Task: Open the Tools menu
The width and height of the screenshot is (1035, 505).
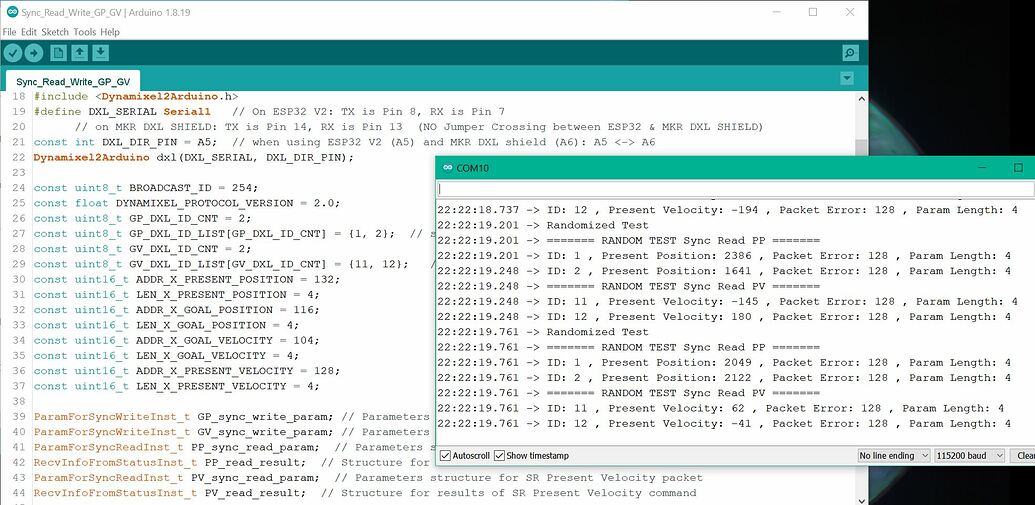Action: click(x=85, y=32)
